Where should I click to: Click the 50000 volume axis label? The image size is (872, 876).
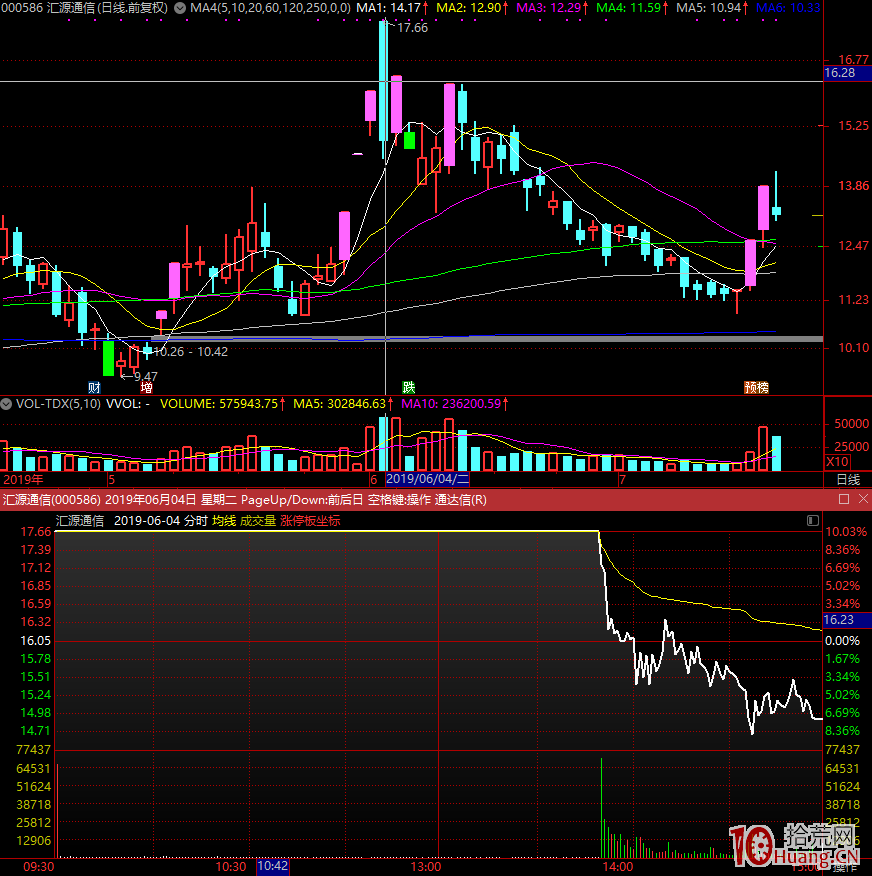(x=851, y=424)
